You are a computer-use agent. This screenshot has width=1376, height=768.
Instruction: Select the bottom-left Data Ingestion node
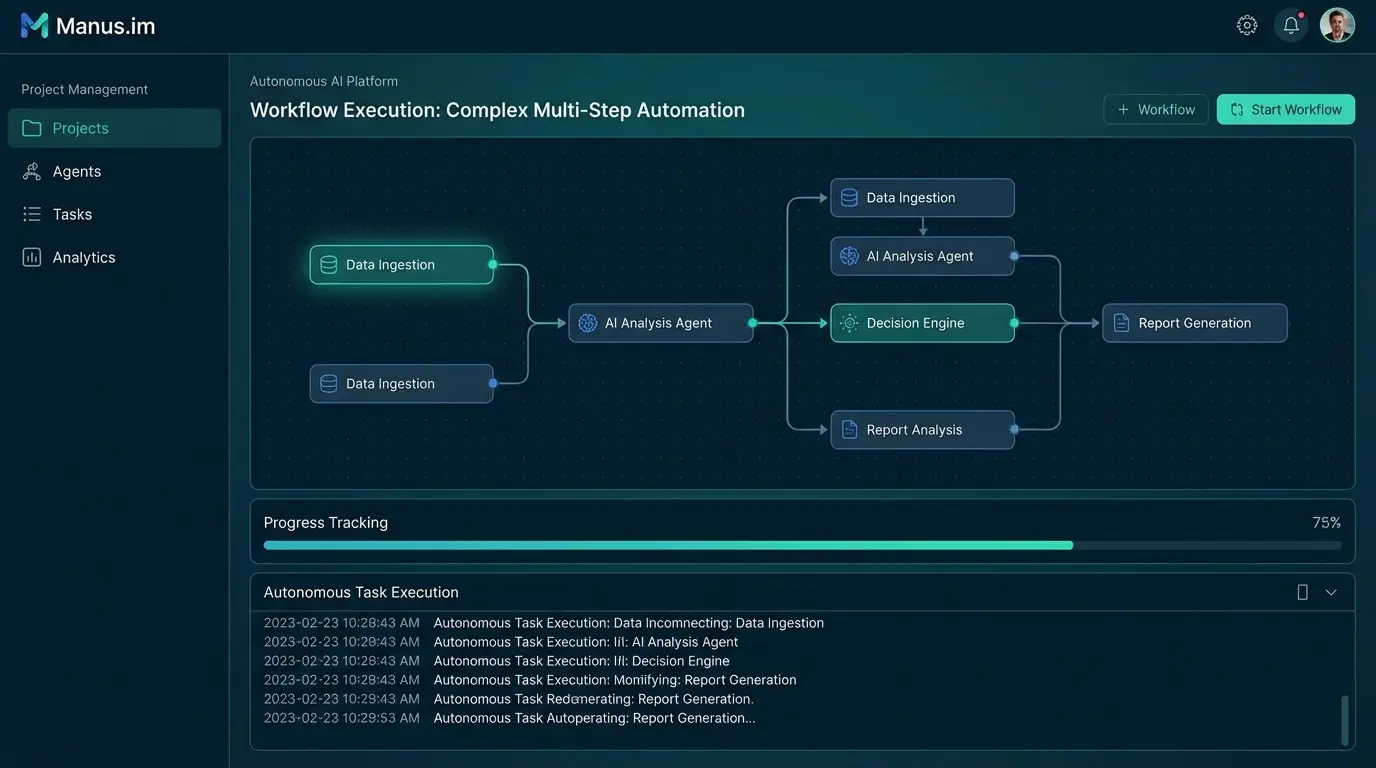401,384
